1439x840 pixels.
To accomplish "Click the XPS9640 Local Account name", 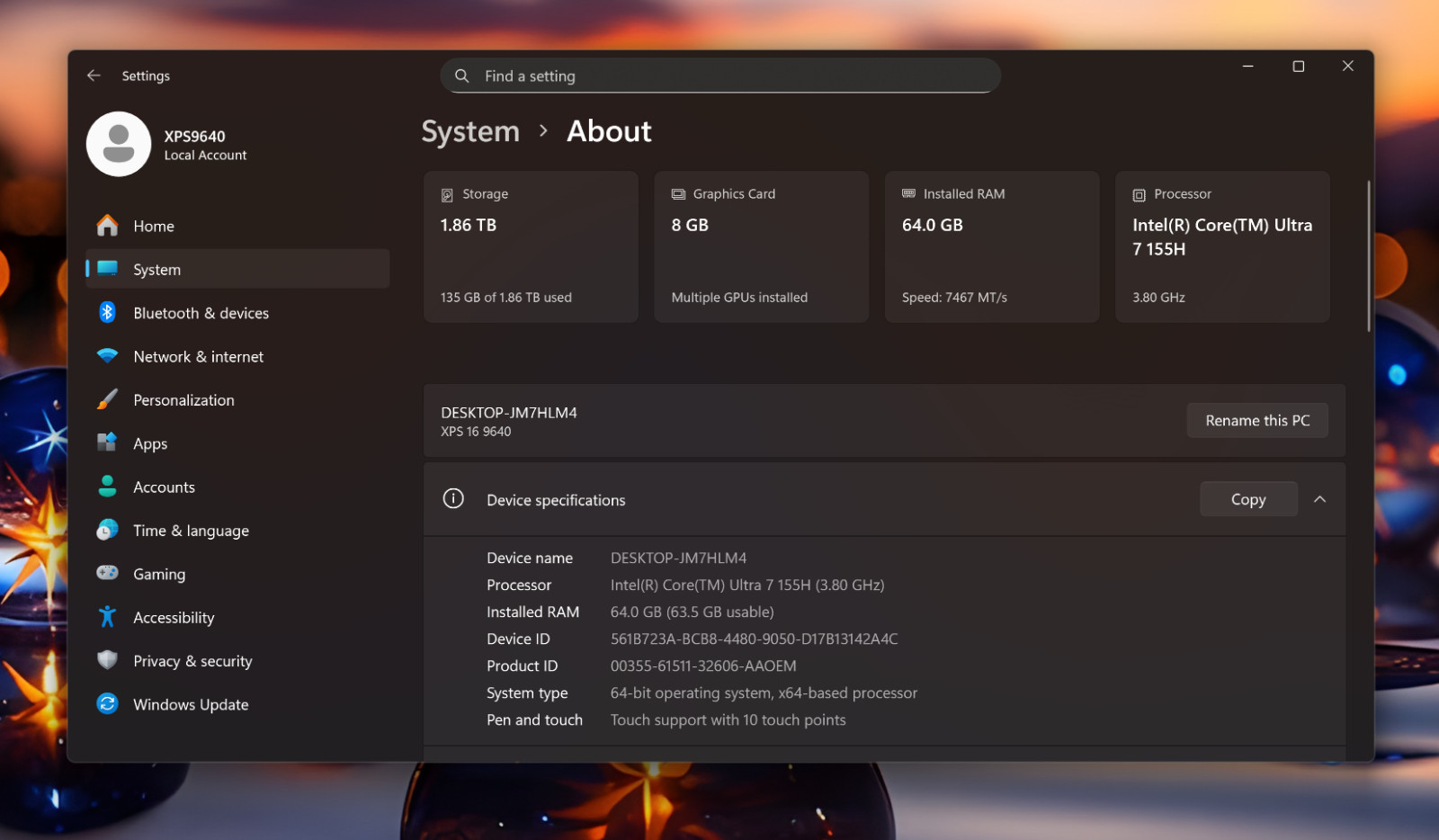I will (205, 145).
